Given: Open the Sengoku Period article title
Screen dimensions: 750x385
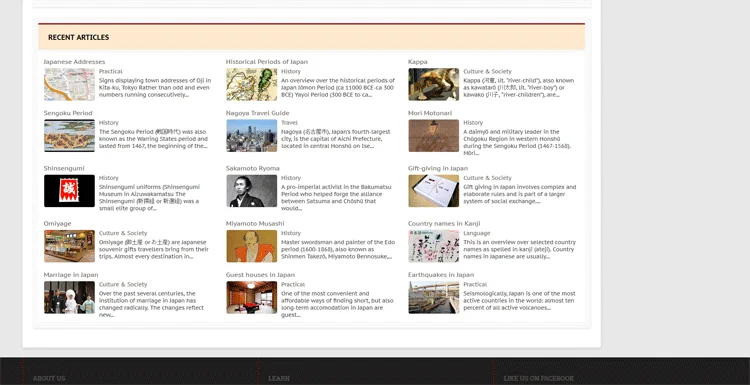Looking at the screenshot, I should [68, 113].
